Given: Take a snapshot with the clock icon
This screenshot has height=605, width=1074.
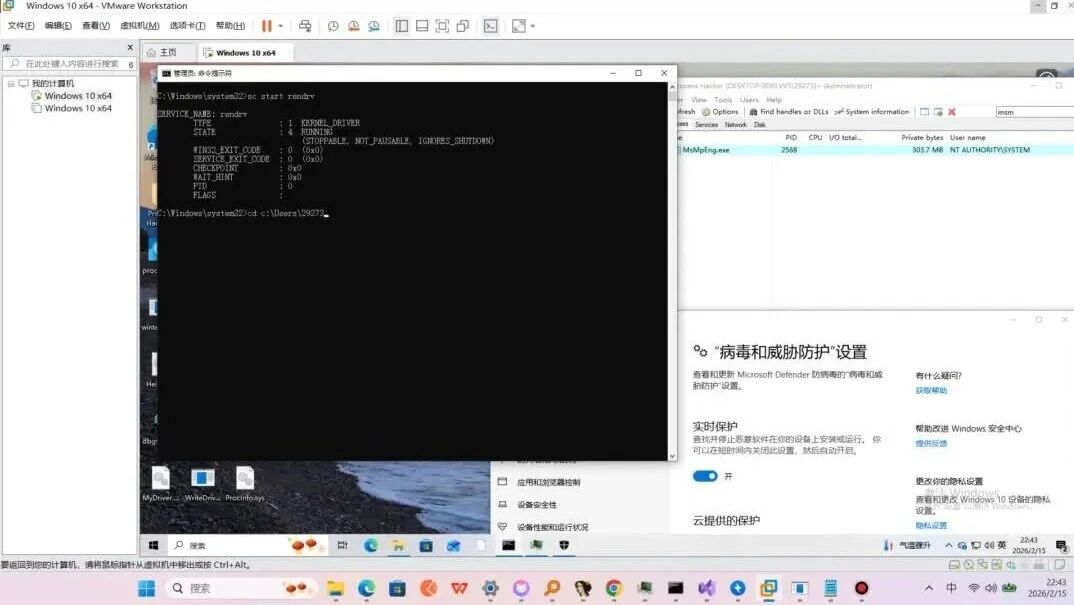Looking at the screenshot, I should click(333, 26).
